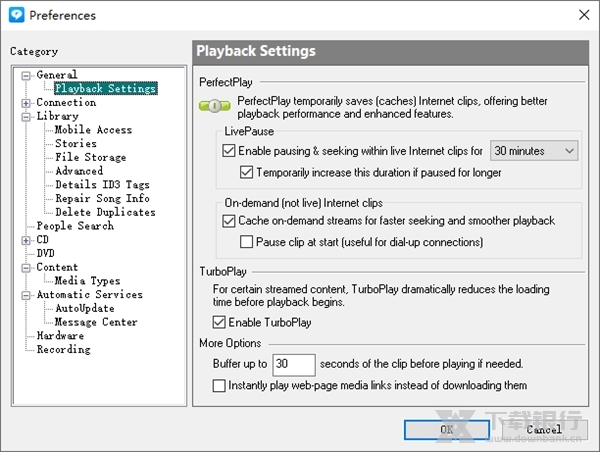Screen dimensions: 600x452
Task: Collapse the General tree node
Action: tap(27, 75)
